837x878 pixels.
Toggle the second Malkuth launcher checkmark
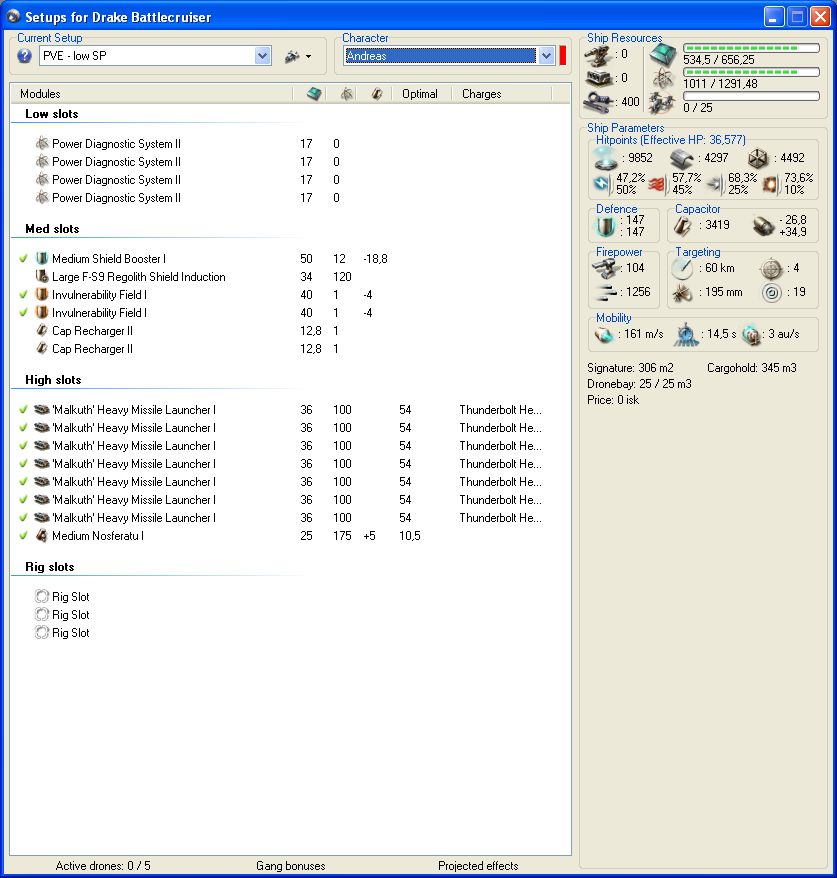[24, 428]
